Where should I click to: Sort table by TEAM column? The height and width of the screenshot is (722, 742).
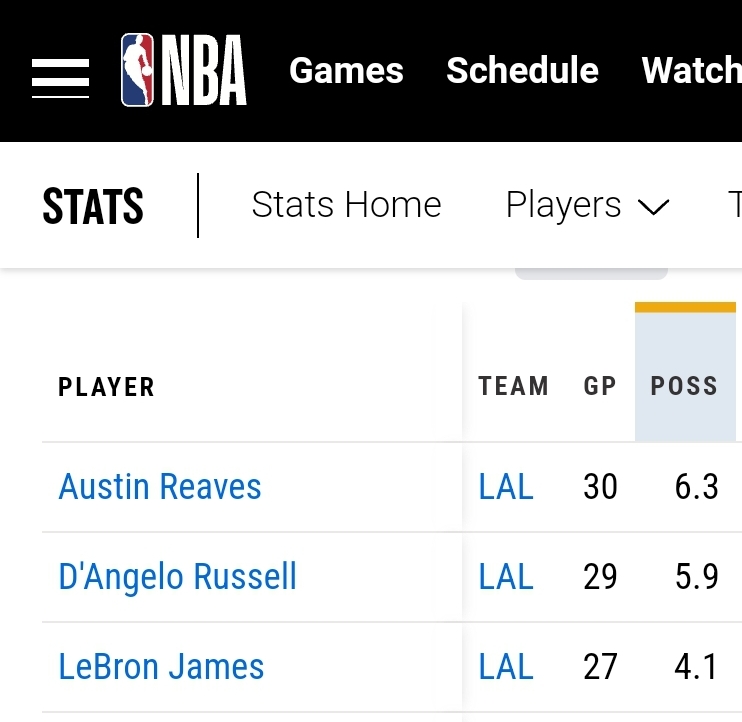coord(513,386)
